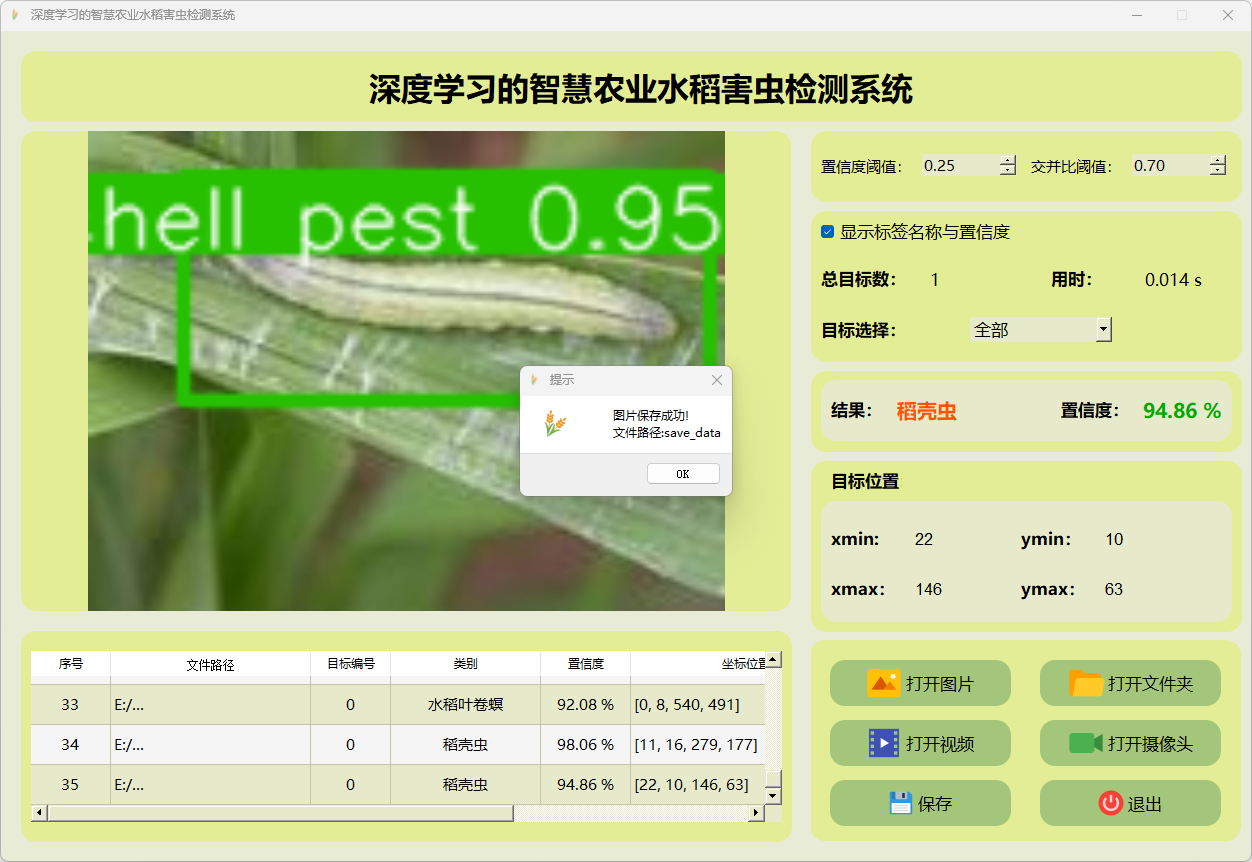Click the result label 稻壳虫 in red
Screen dimensions: 1252x862
click(x=926, y=411)
